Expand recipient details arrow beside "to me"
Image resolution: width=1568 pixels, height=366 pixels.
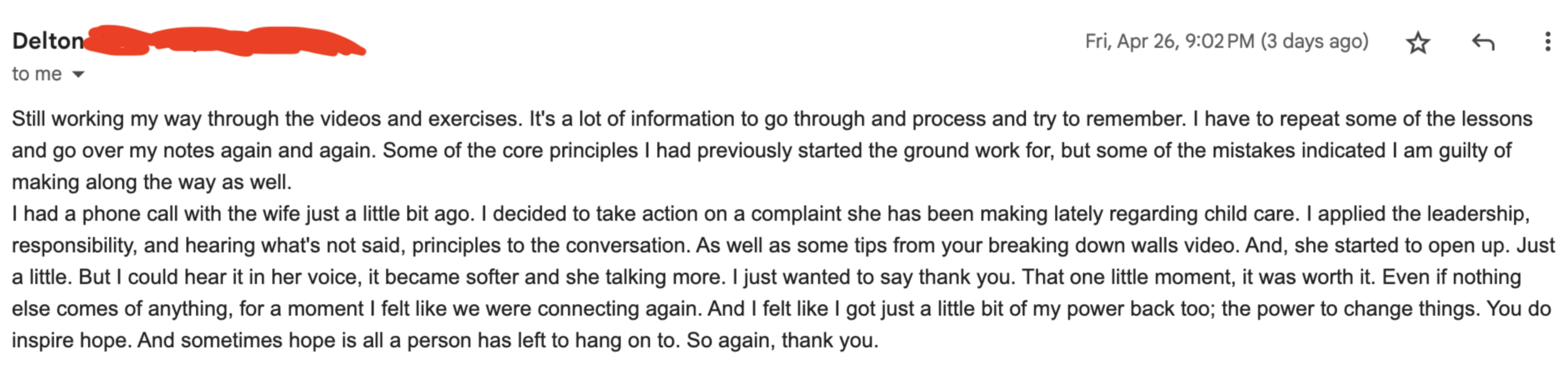click(78, 75)
